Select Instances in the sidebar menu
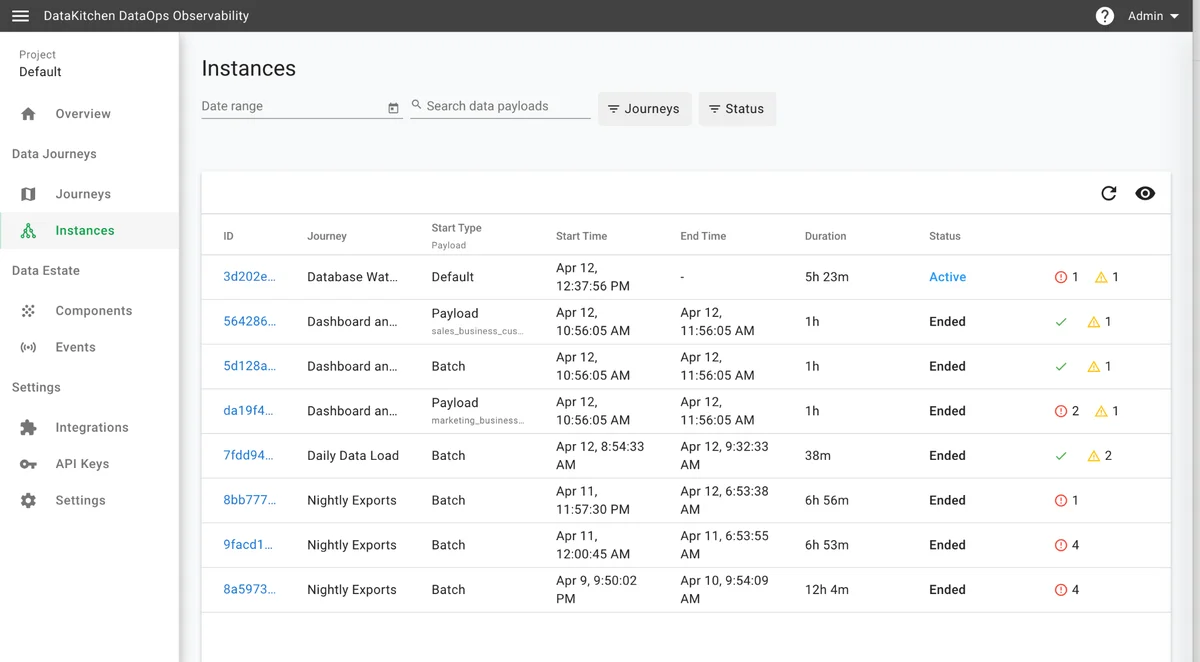The height and width of the screenshot is (662, 1200). point(85,228)
